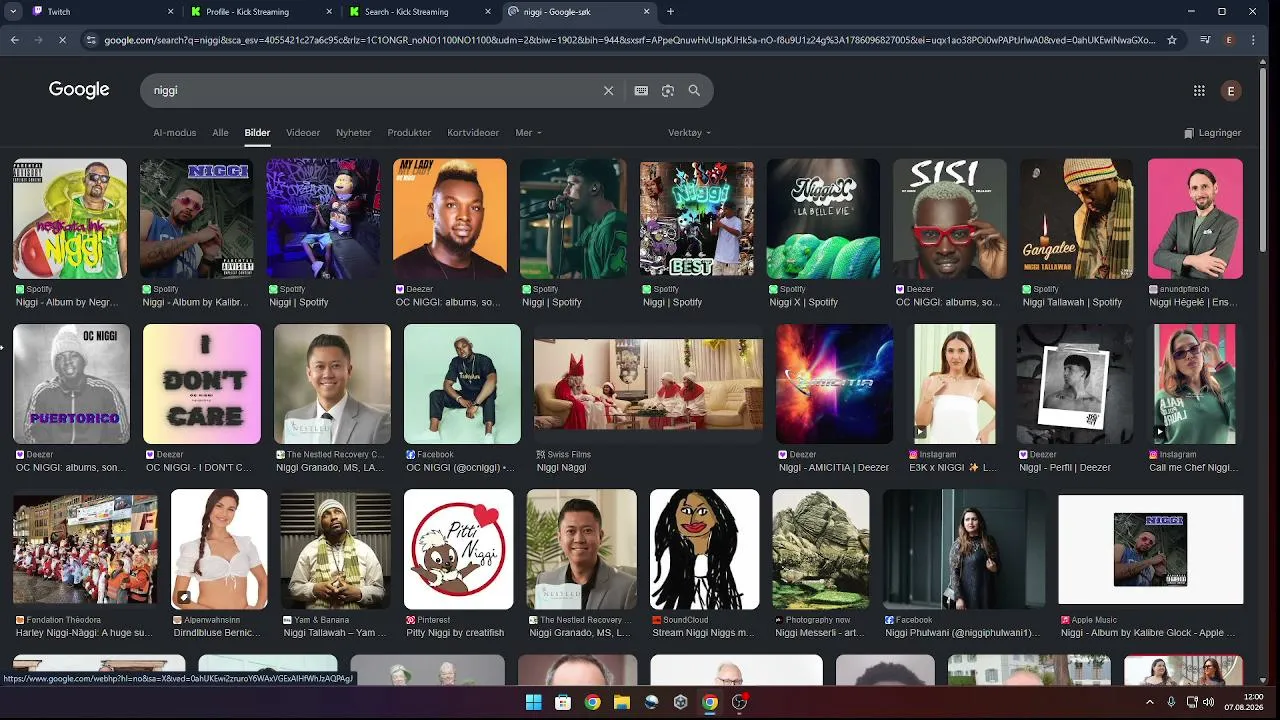Open OBS Studio from the taskbar
The image size is (1280, 720).
tap(739, 702)
